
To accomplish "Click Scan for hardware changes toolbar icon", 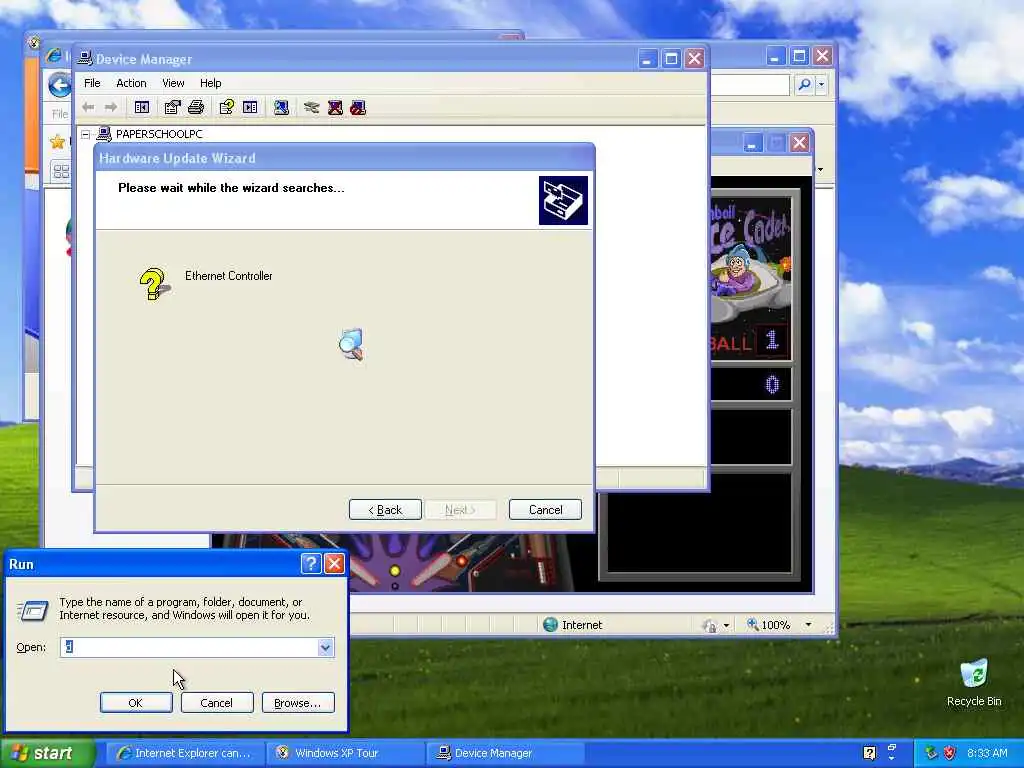I will [281, 107].
